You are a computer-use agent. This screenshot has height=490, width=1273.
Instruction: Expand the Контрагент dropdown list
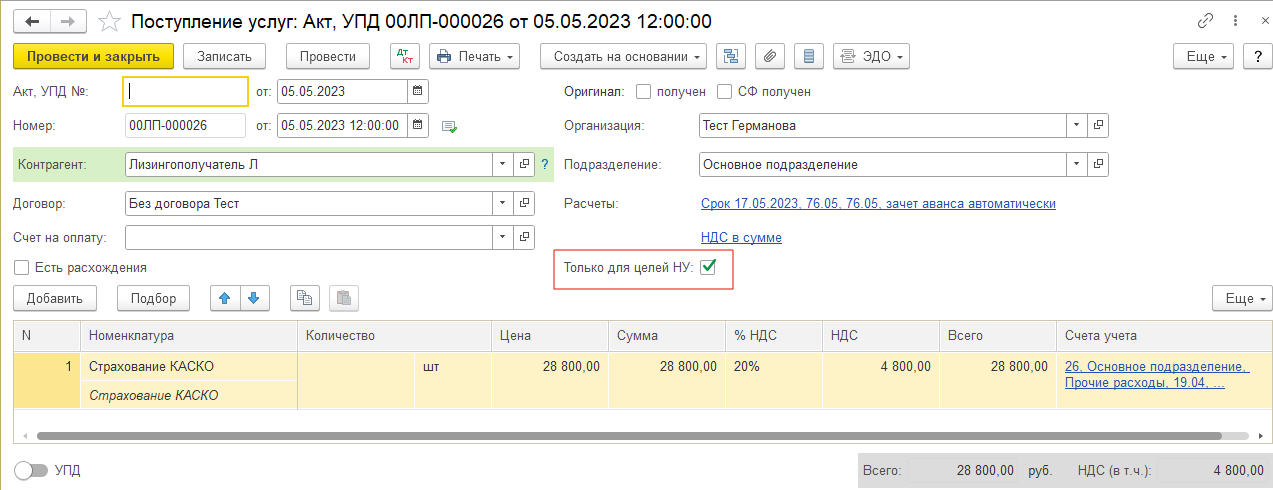click(501, 164)
